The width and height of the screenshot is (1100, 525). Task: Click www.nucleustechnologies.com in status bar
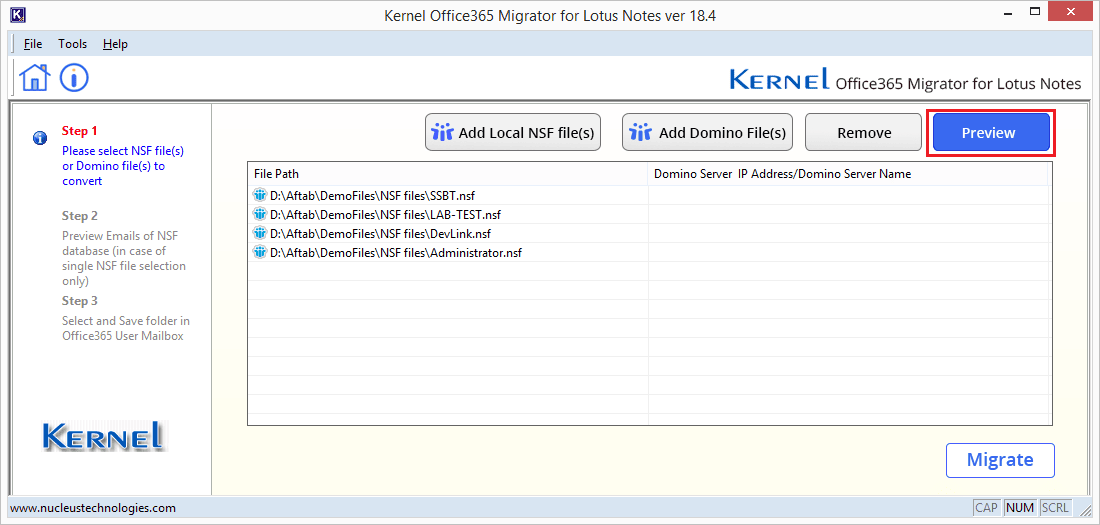point(93,507)
